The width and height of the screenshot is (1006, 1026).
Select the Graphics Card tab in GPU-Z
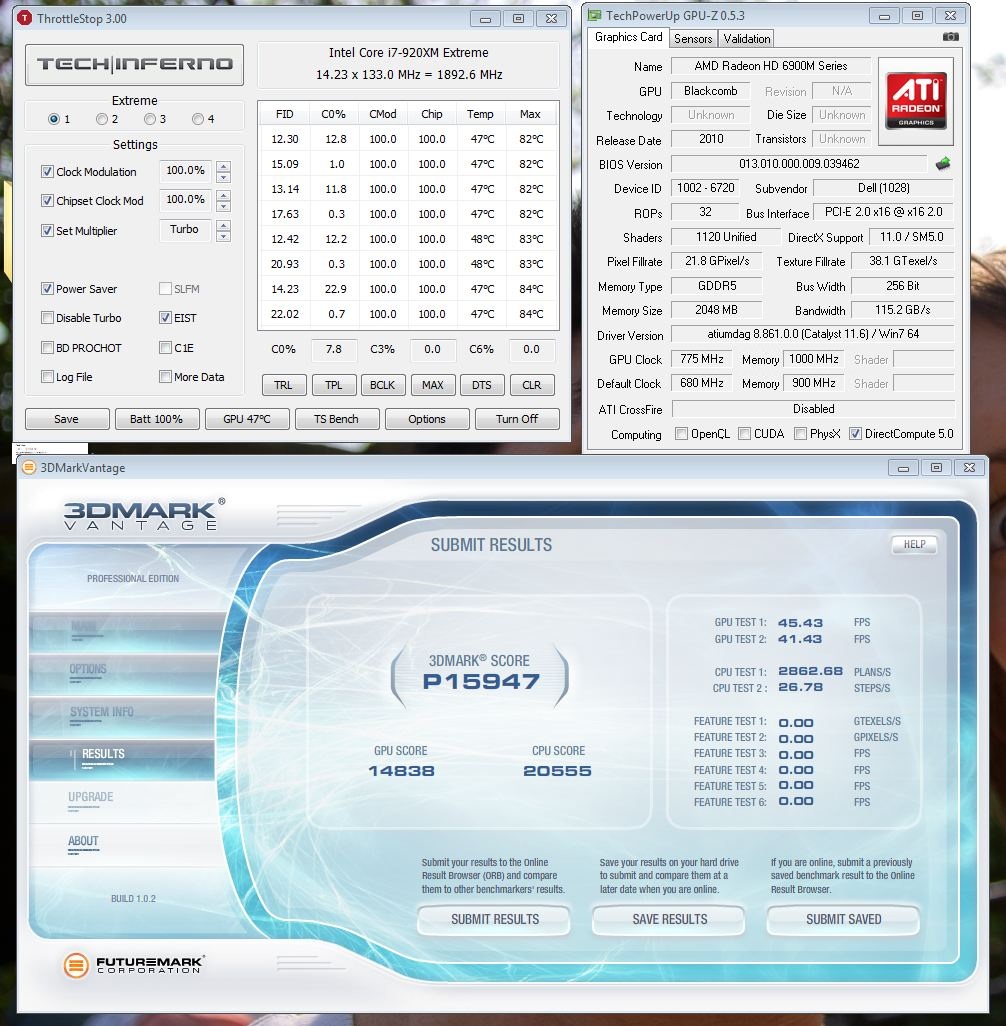click(628, 37)
